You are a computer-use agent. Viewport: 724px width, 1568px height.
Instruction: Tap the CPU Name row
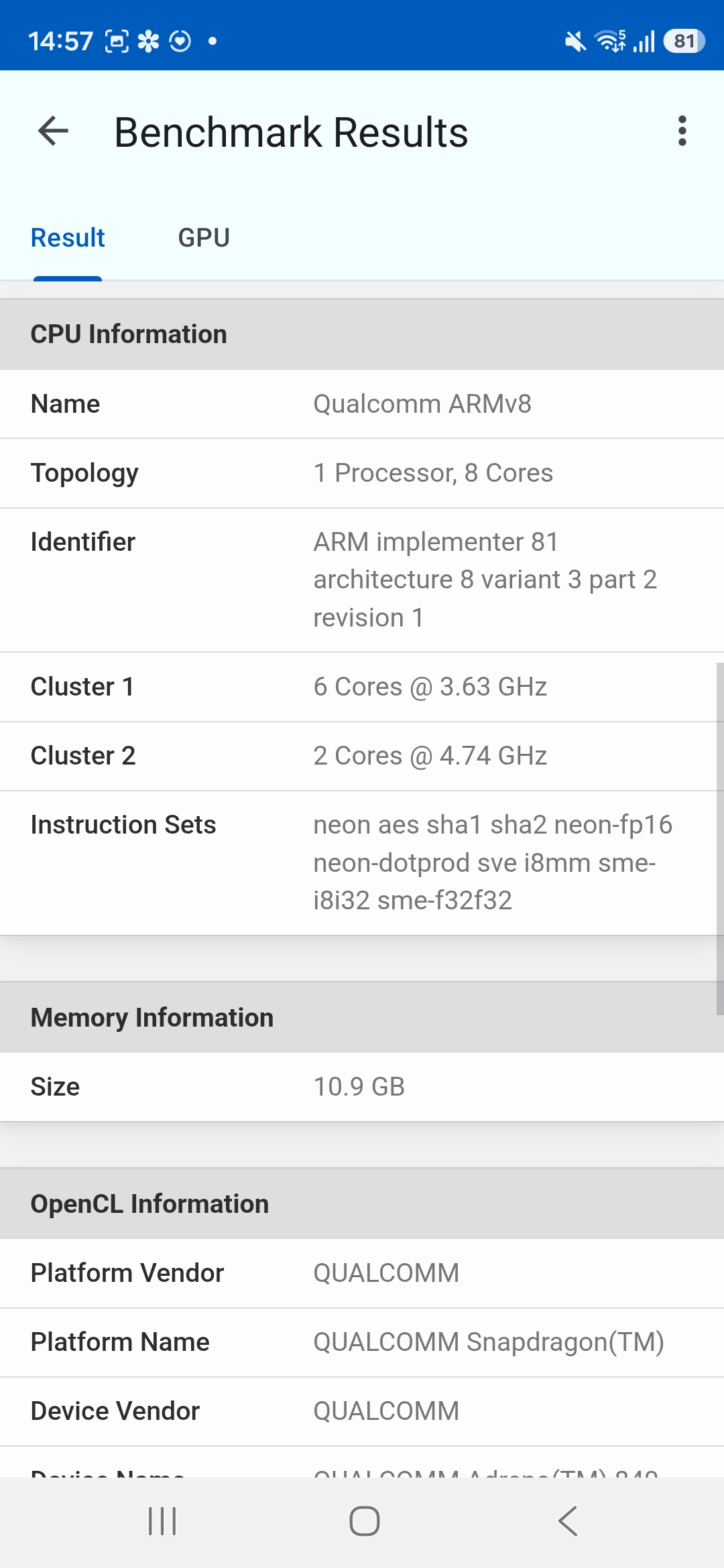coord(362,404)
